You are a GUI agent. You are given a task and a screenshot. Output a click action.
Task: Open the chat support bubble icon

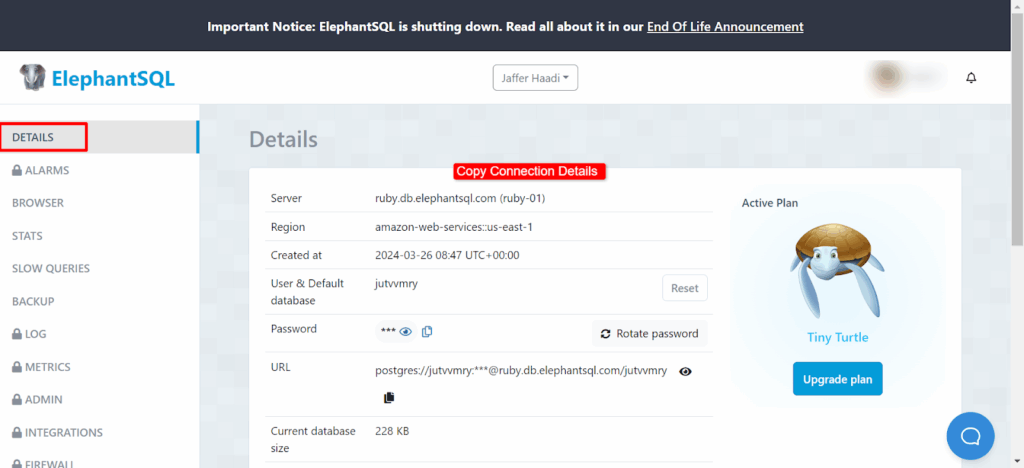click(970, 436)
